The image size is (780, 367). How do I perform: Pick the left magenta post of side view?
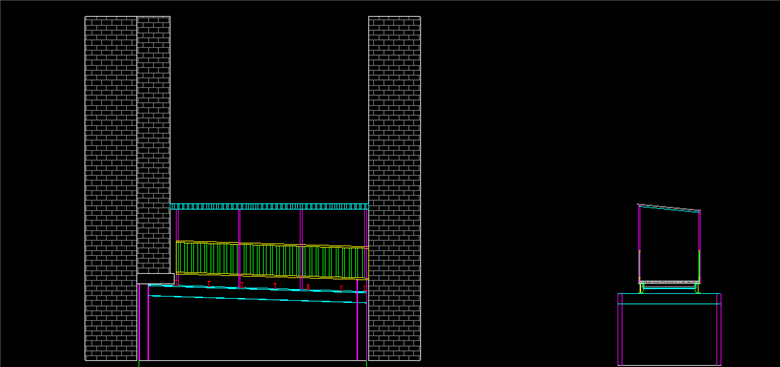click(640, 244)
